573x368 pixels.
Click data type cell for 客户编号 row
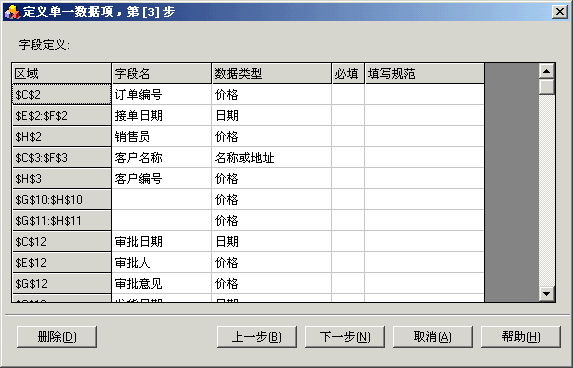272,179
